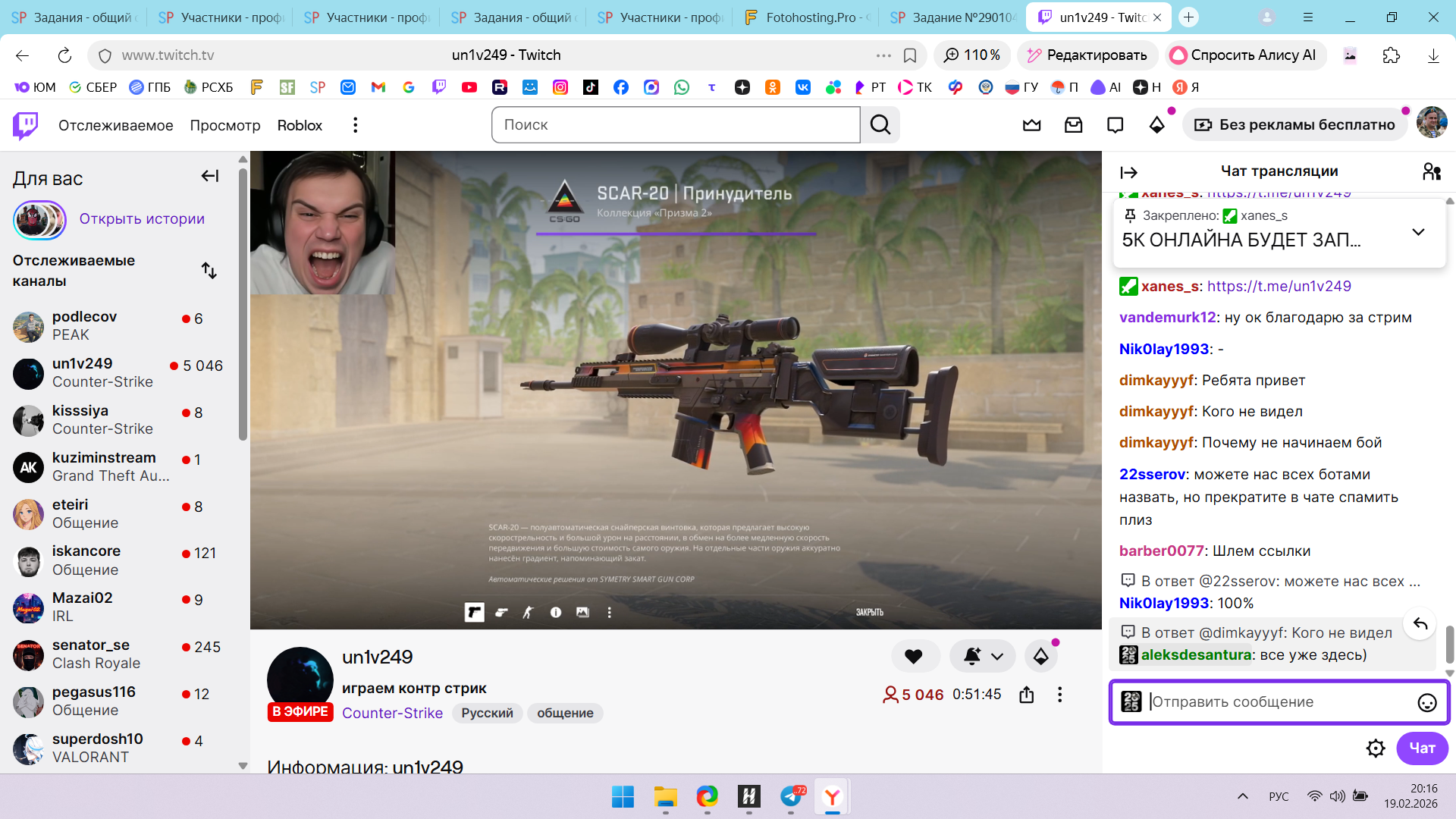
Task: Collapse the left sidebar arrow
Action: pyautogui.click(x=209, y=177)
